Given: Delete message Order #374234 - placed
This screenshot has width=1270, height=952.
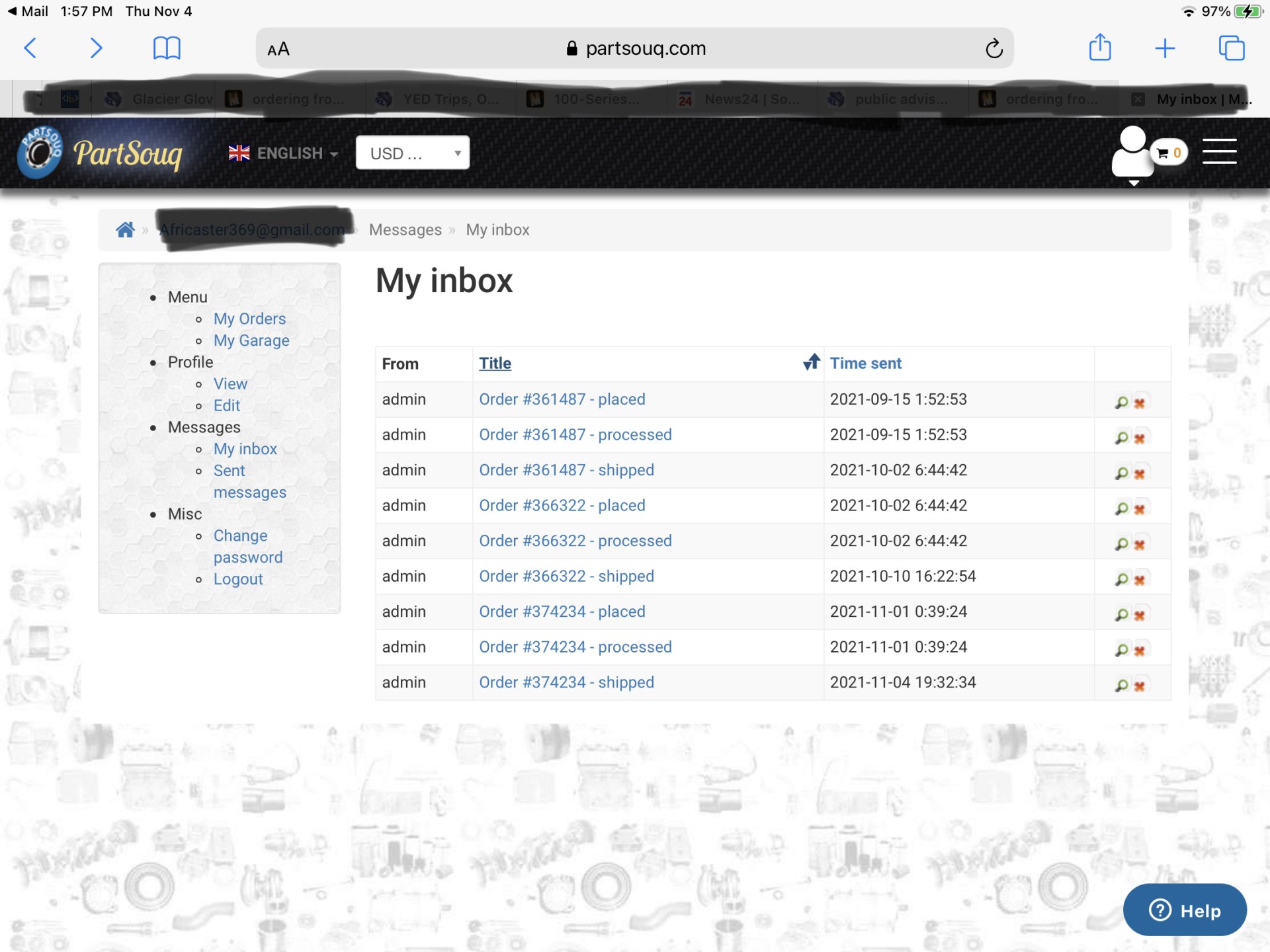Looking at the screenshot, I should point(1139,615).
